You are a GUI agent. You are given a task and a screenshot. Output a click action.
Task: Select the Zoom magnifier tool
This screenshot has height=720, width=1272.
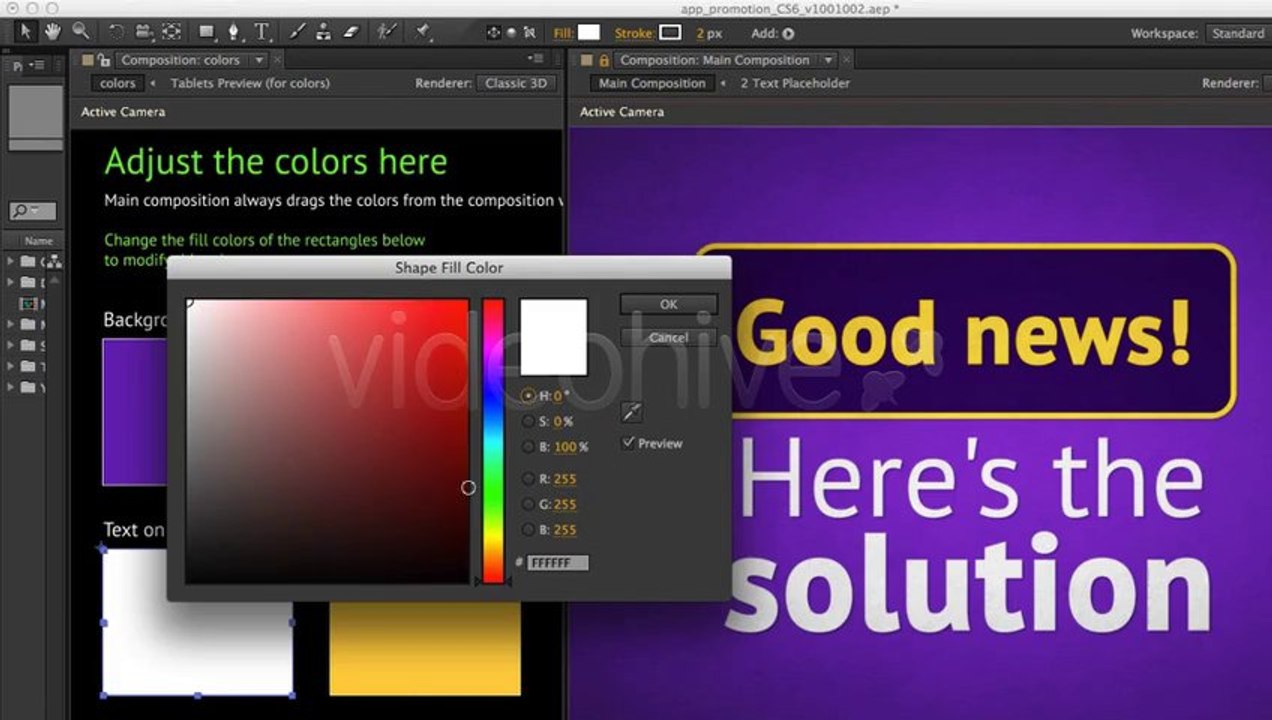pos(80,32)
